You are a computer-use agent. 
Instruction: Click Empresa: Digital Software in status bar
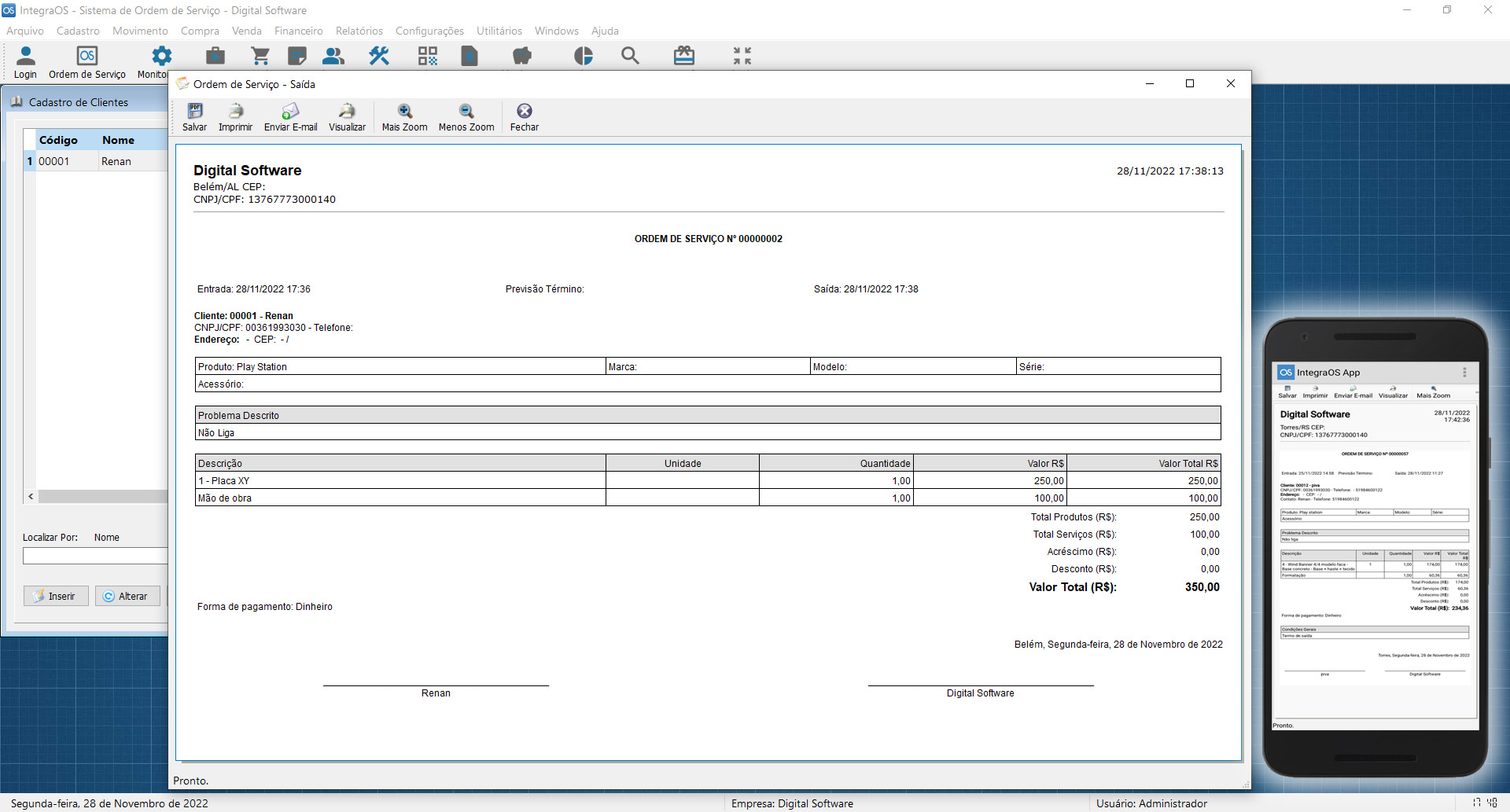pyautogui.click(x=792, y=803)
